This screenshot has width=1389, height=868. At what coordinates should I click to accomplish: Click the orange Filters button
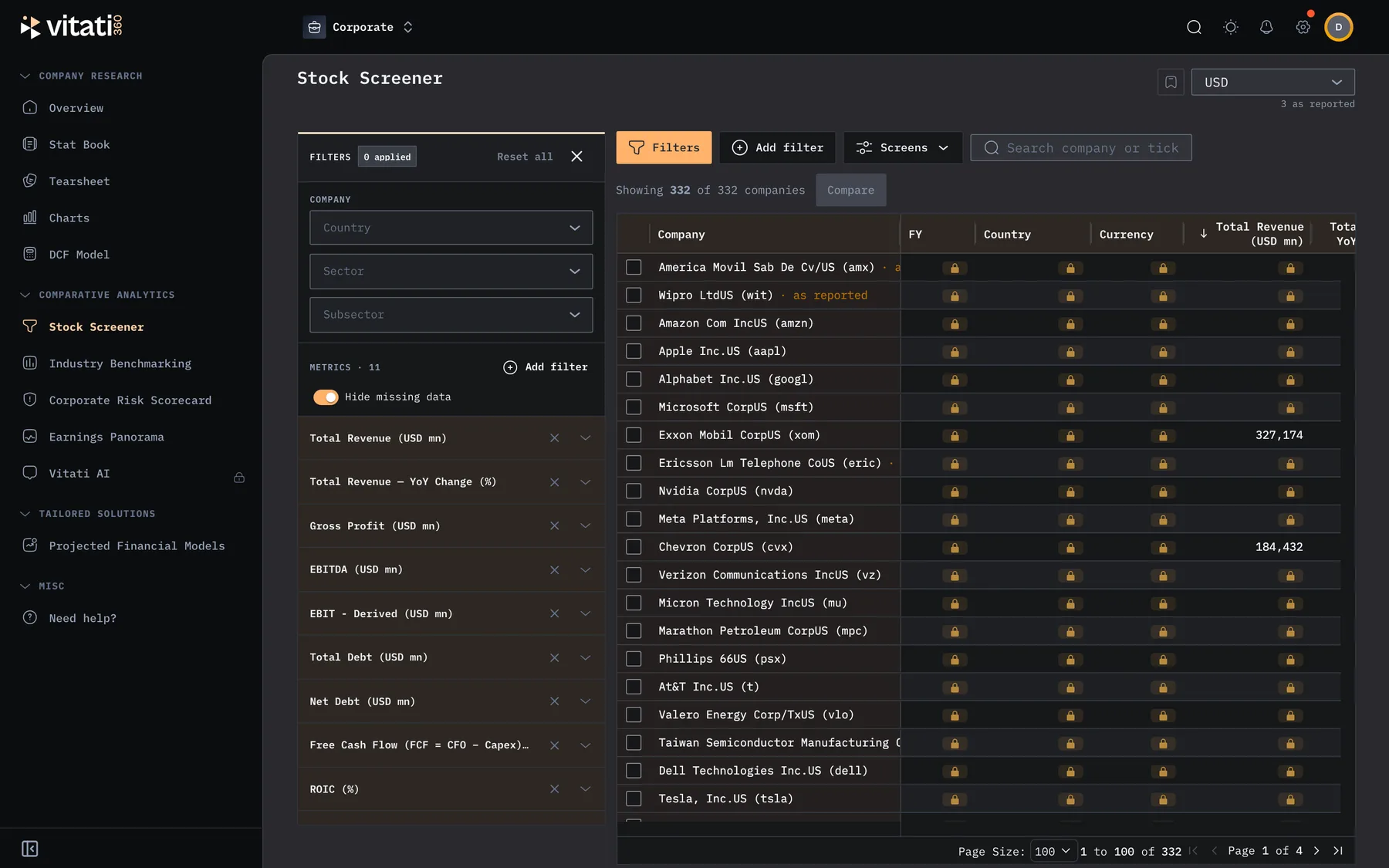[664, 147]
